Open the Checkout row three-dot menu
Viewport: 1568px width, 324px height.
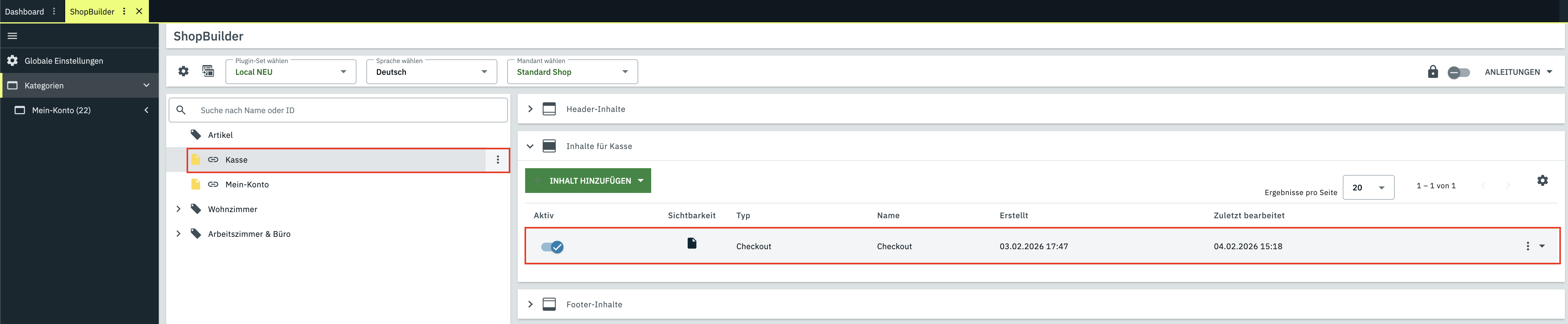click(1527, 246)
